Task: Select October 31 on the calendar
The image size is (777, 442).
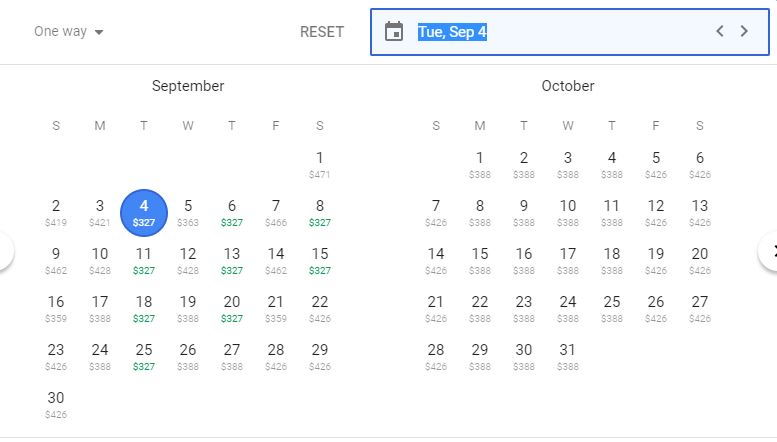Action: tap(568, 356)
